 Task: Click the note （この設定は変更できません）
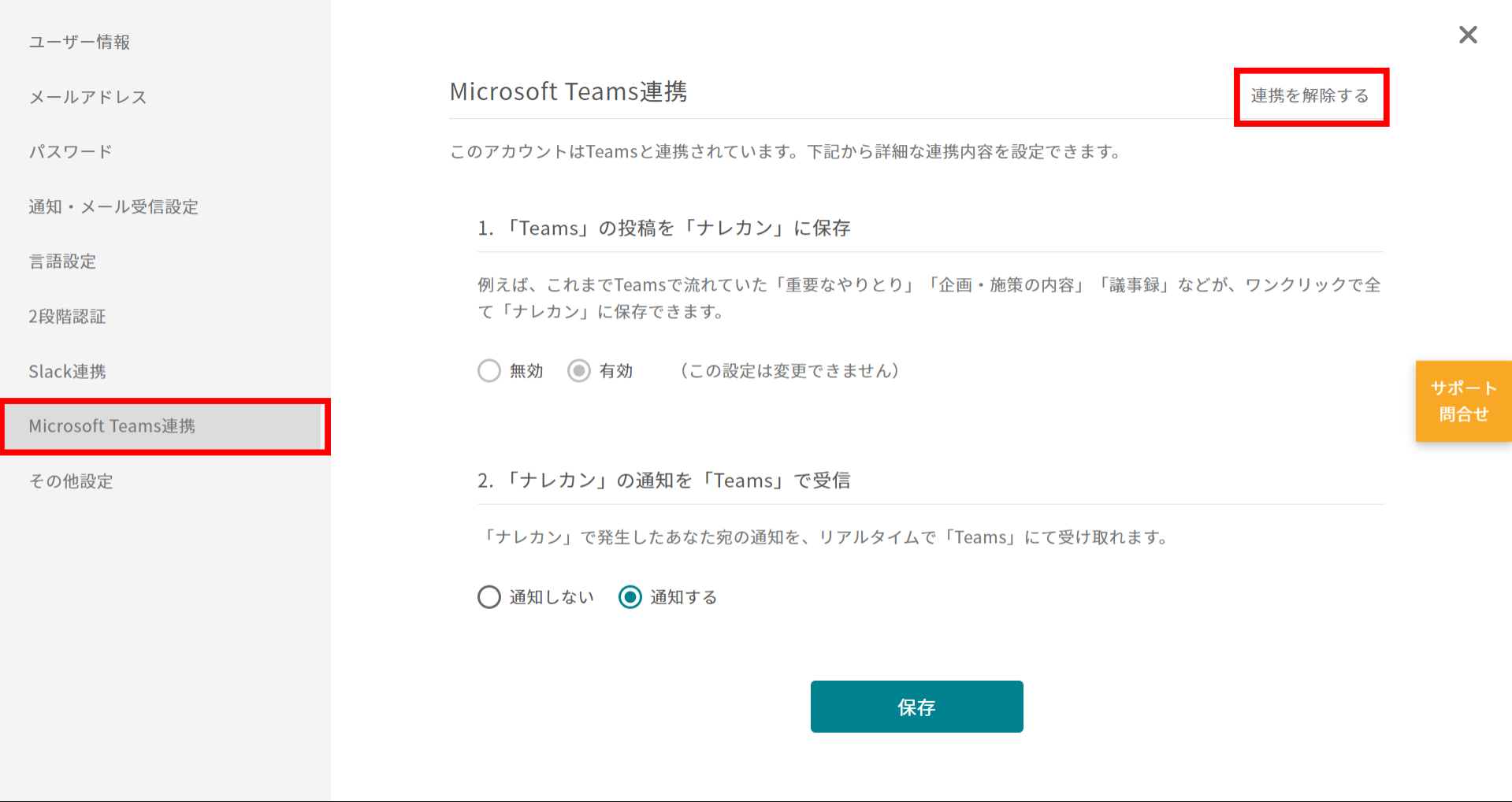coord(789,371)
